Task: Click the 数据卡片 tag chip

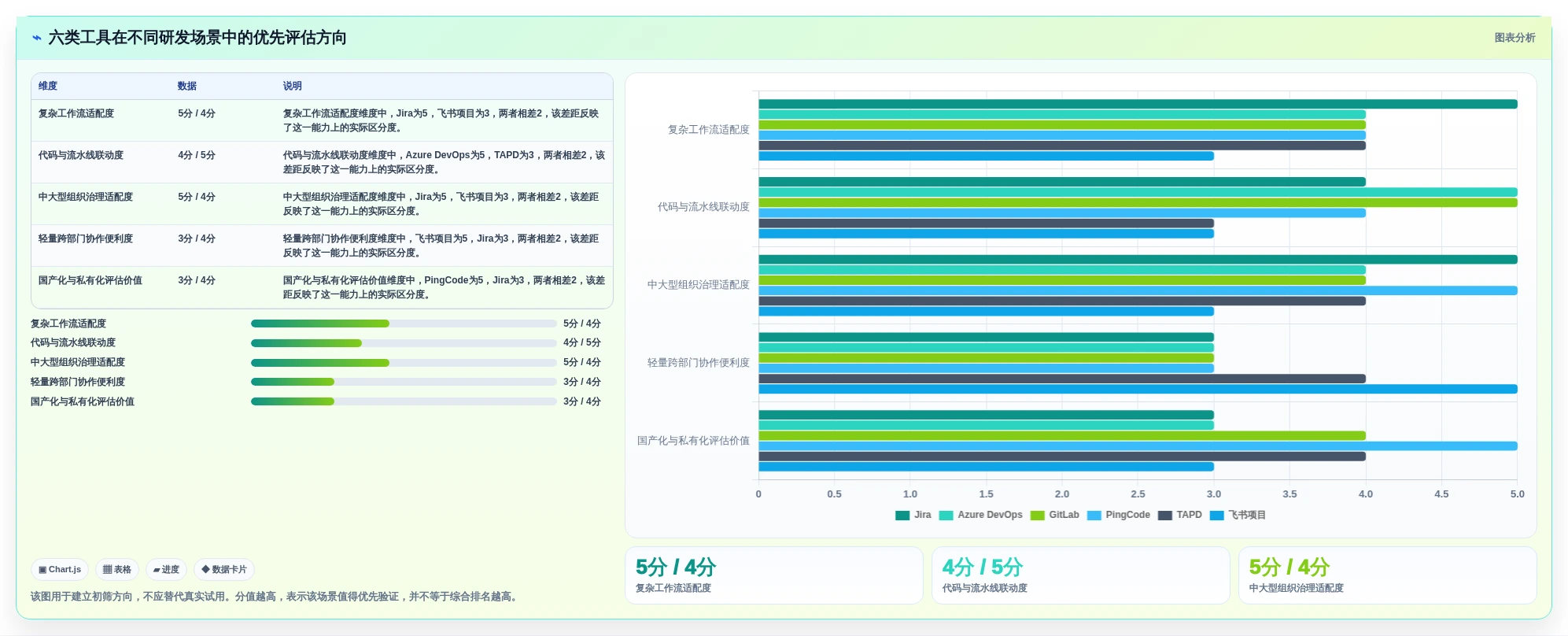Action: pos(224,569)
